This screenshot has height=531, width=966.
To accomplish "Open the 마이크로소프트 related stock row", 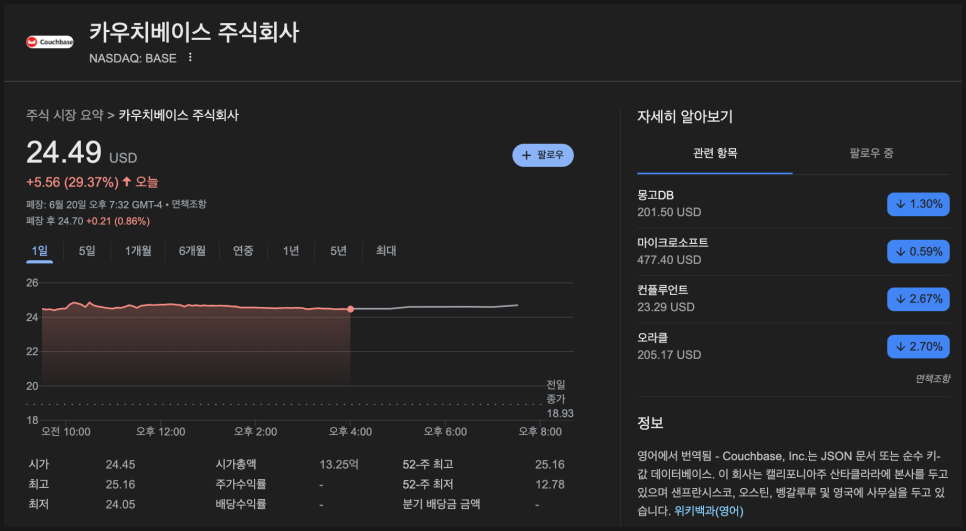I will point(793,251).
